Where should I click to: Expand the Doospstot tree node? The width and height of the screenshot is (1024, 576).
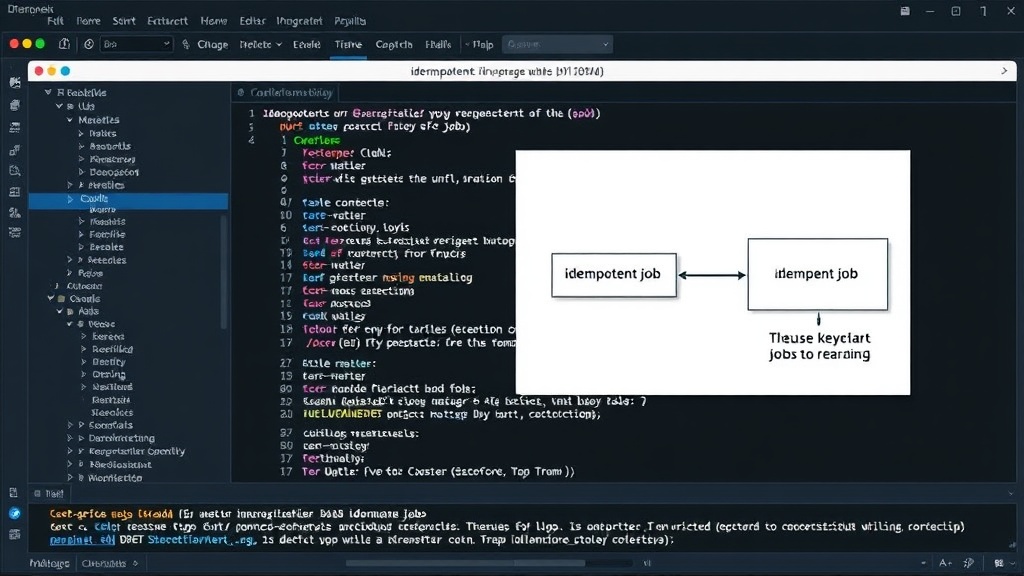[82, 172]
